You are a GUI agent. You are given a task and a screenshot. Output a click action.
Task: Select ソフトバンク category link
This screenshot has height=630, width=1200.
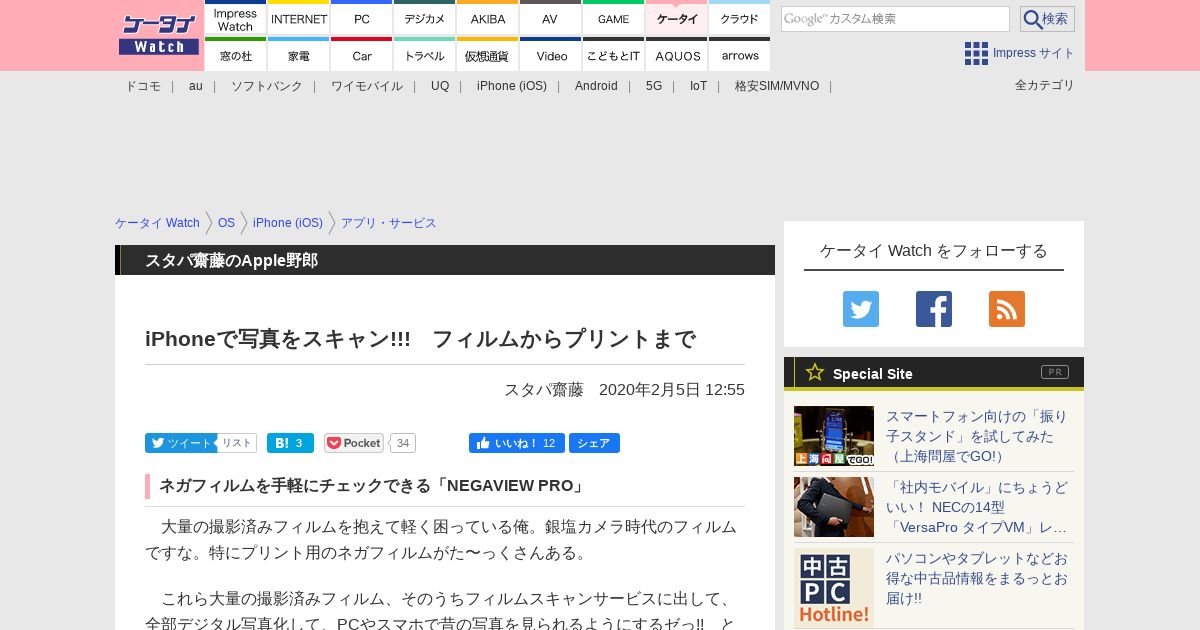click(x=267, y=86)
